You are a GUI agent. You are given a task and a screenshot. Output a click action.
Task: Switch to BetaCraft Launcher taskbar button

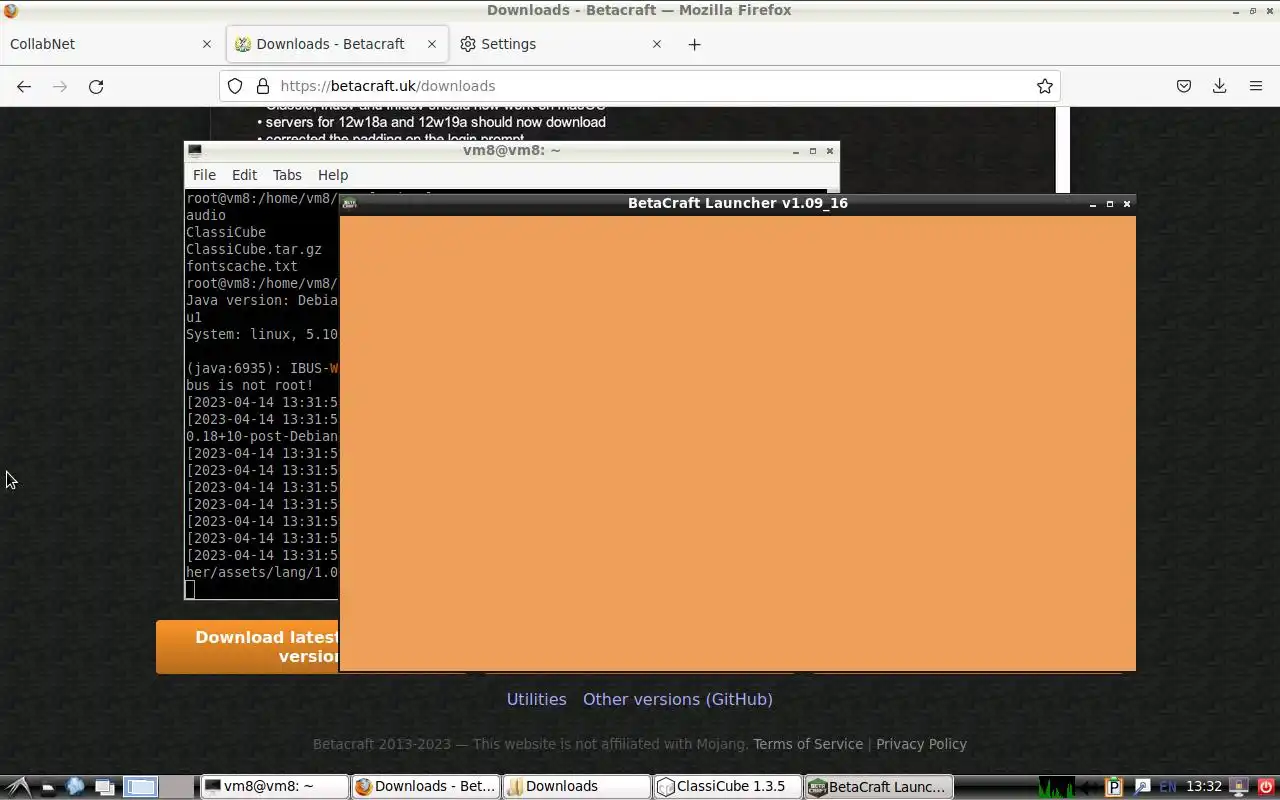[878, 787]
